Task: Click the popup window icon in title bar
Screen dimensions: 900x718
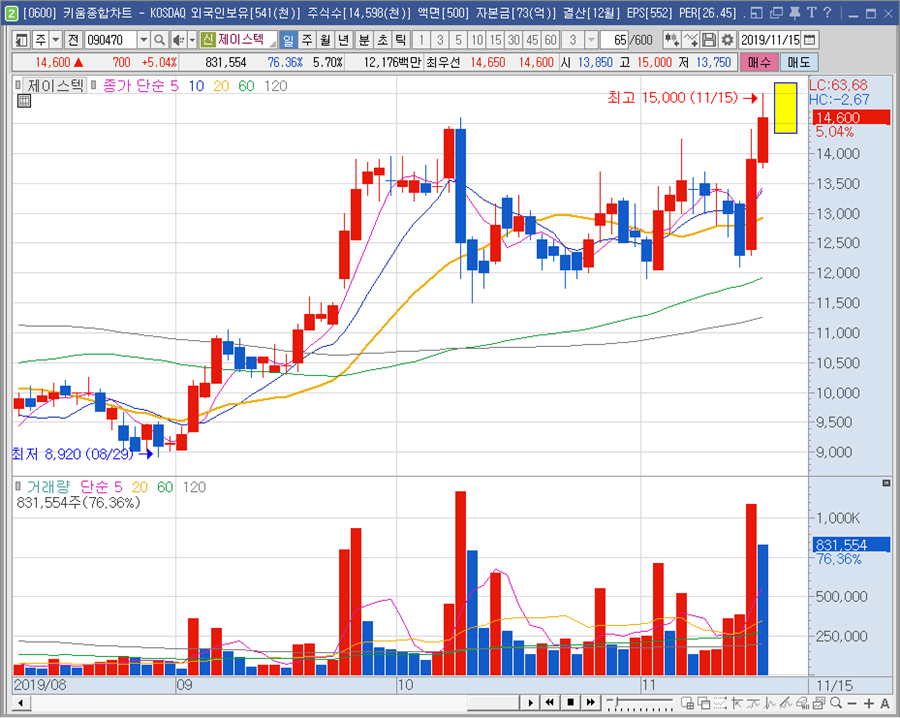Action: click(776, 12)
